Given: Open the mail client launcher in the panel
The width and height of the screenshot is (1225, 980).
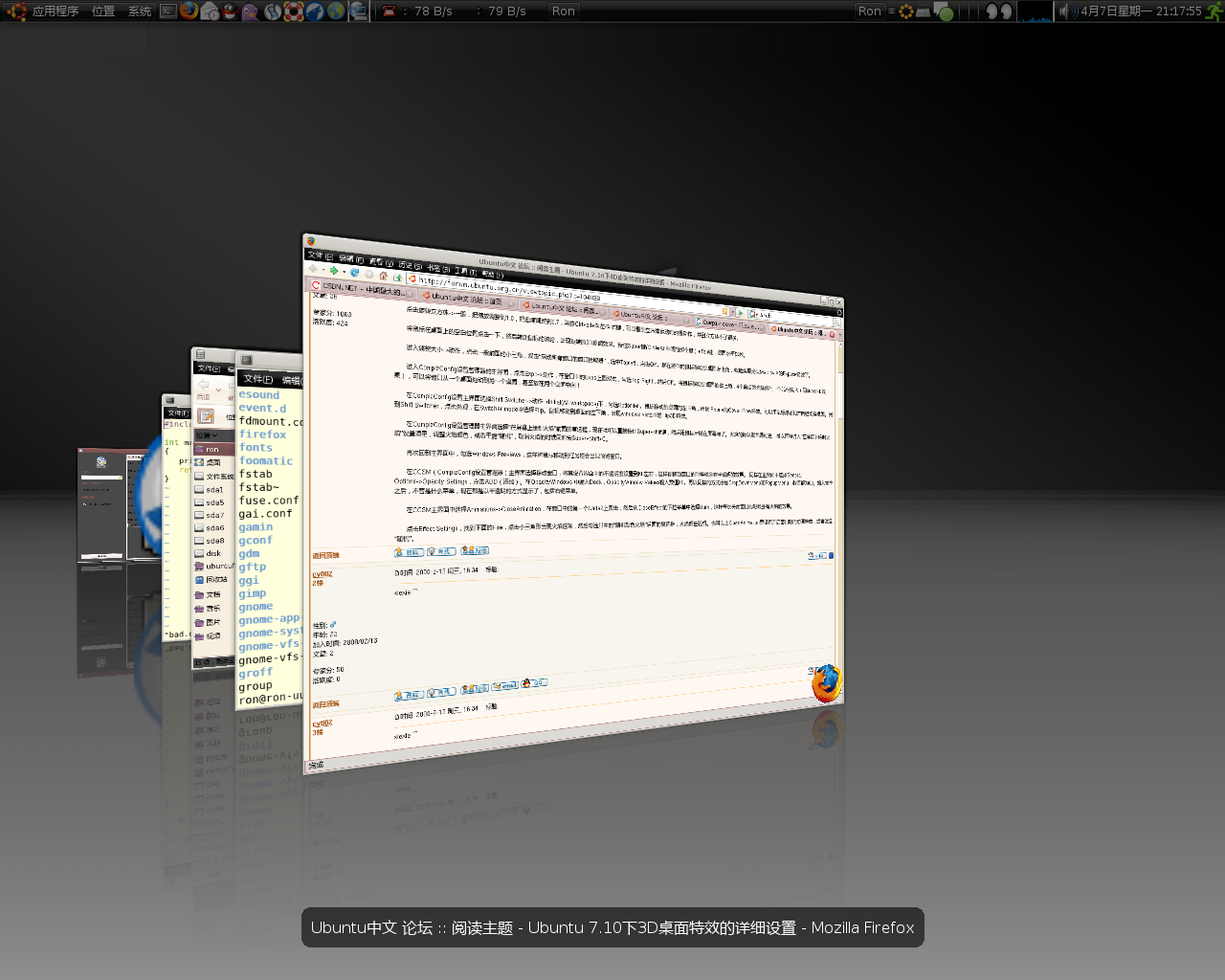Looking at the screenshot, I should point(210,11).
